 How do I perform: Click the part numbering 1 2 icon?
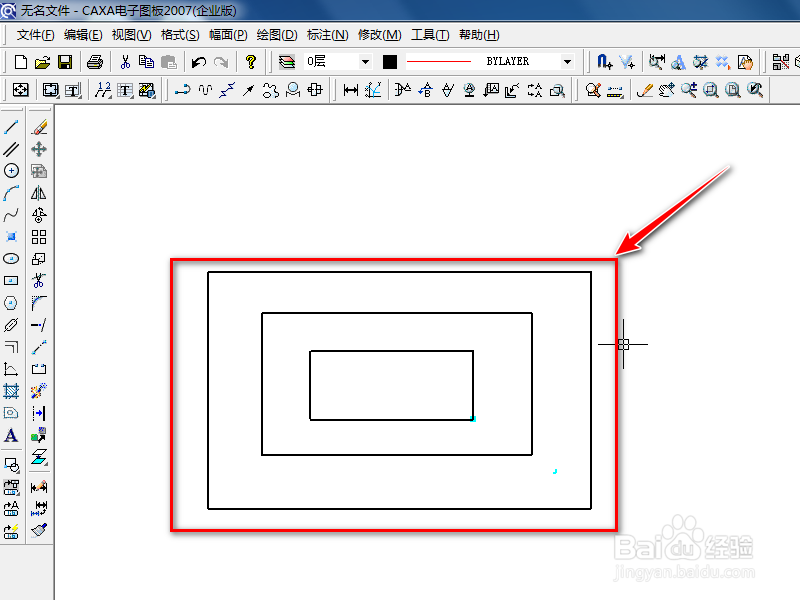coord(103,90)
